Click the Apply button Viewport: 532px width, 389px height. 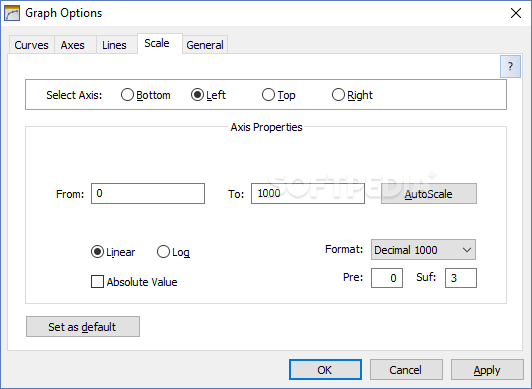coord(487,370)
